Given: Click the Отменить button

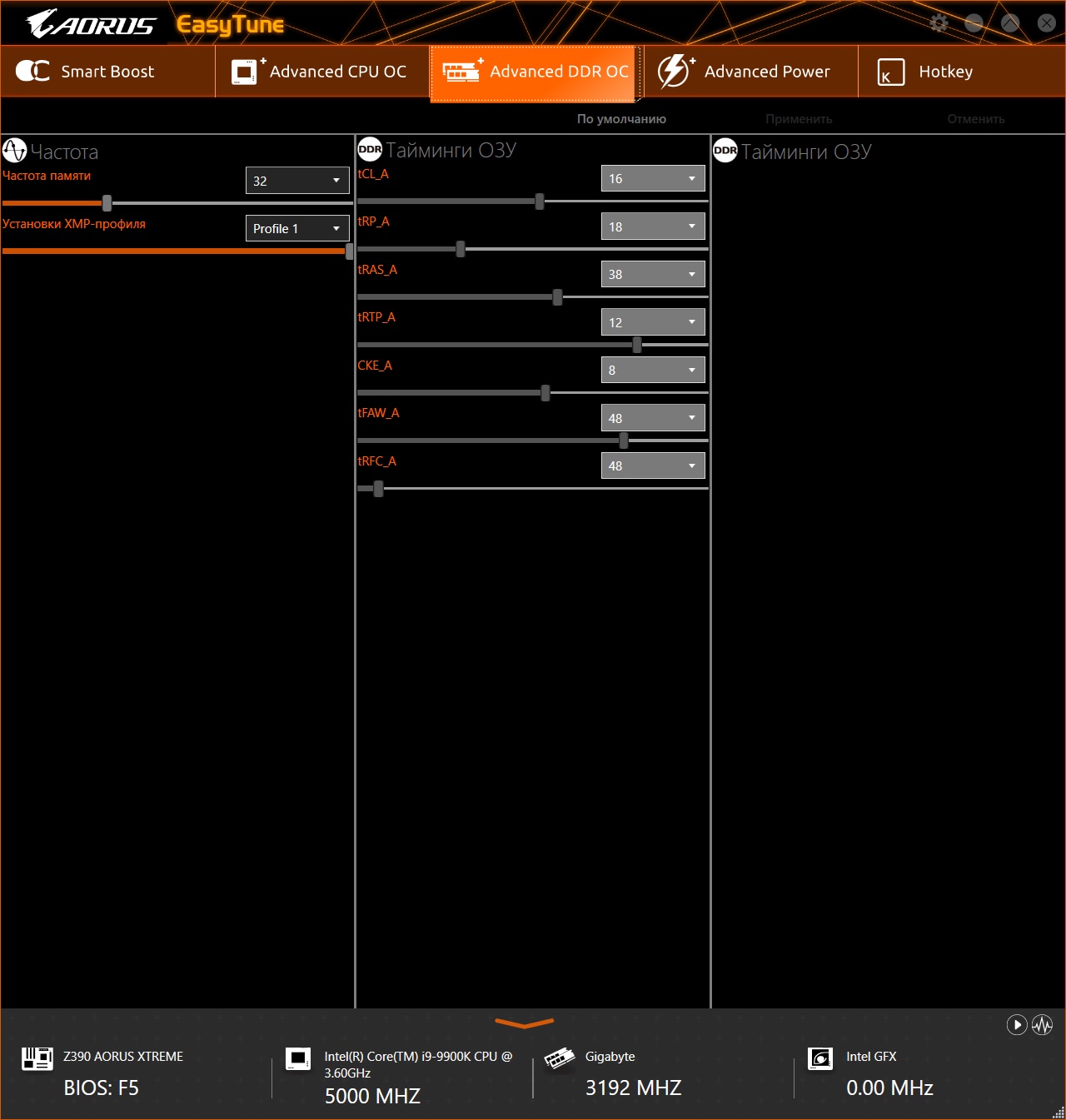Looking at the screenshot, I should tap(976, 119).
